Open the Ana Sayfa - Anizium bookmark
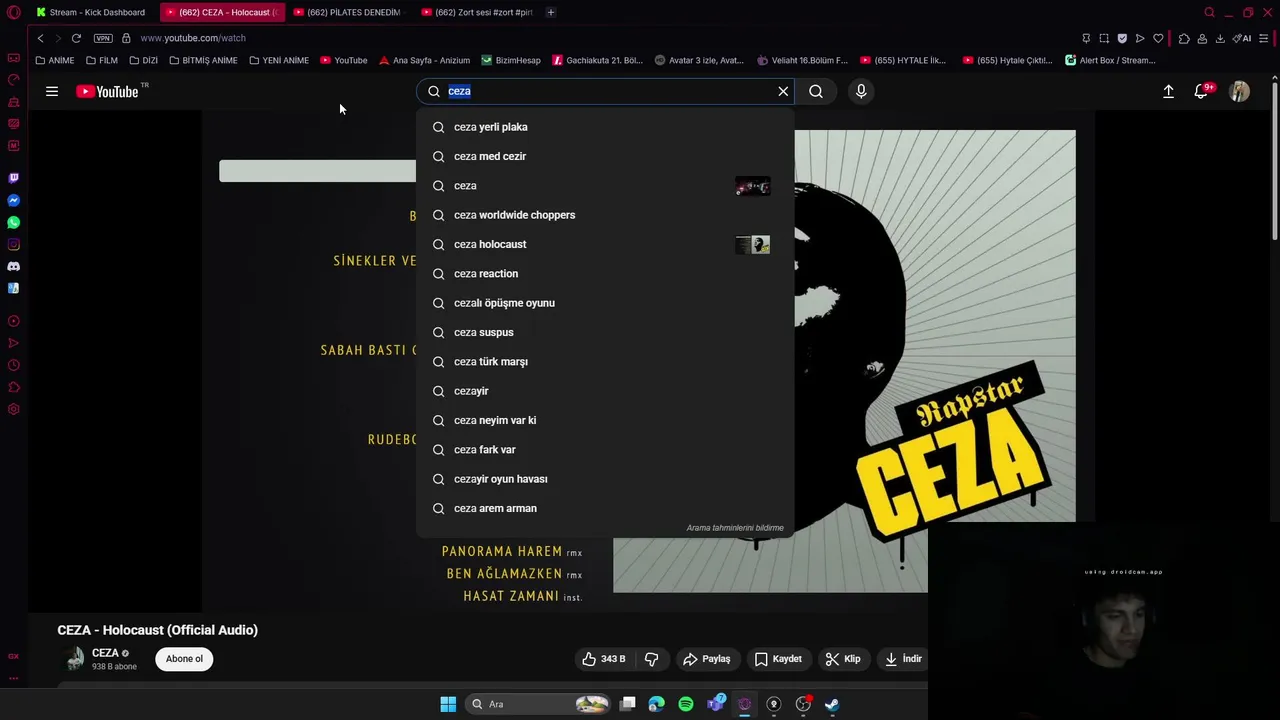The image size is (1280, 720). [424, 60]
